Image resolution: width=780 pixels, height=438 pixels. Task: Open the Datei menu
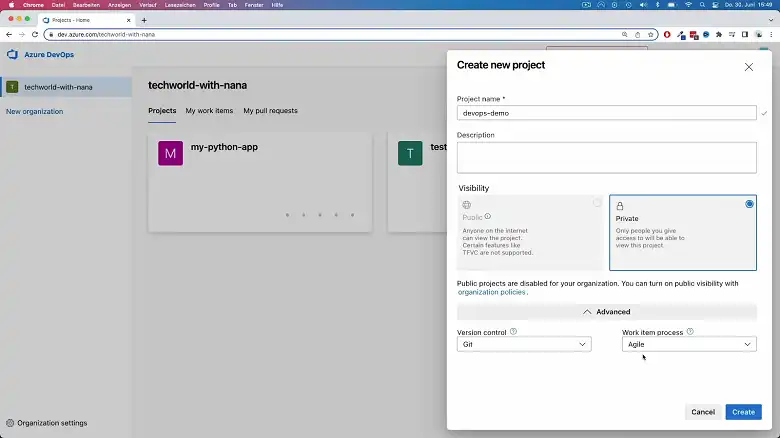(58, 5)
